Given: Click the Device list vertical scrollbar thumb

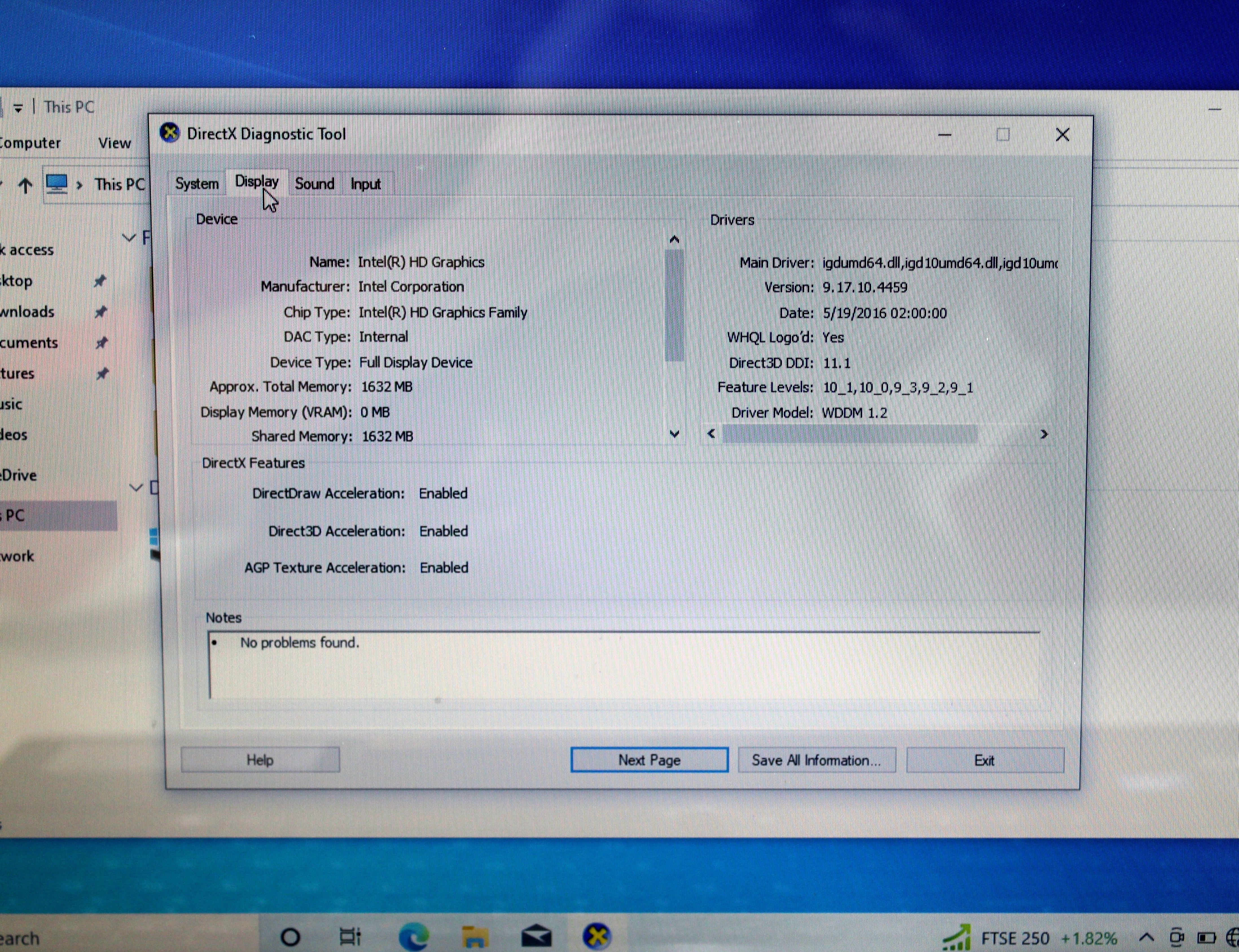Looking at the screenshot, I should [x=674, y=305].
